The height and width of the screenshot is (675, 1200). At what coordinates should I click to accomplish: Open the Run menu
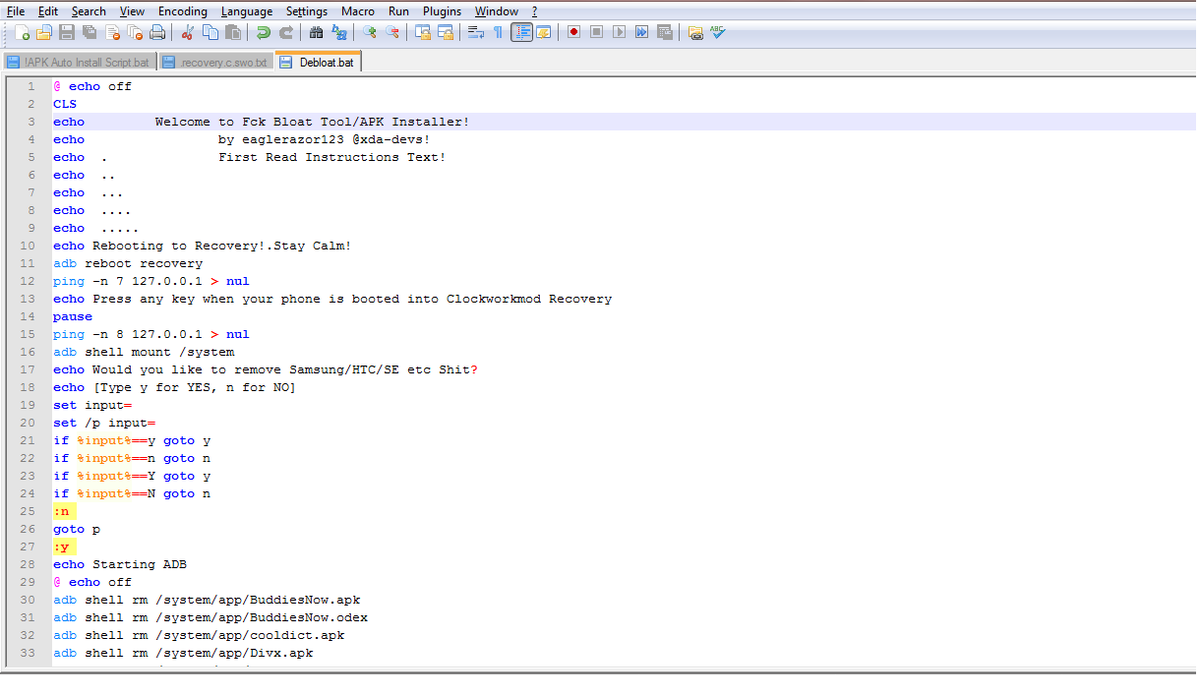[399, 11]
